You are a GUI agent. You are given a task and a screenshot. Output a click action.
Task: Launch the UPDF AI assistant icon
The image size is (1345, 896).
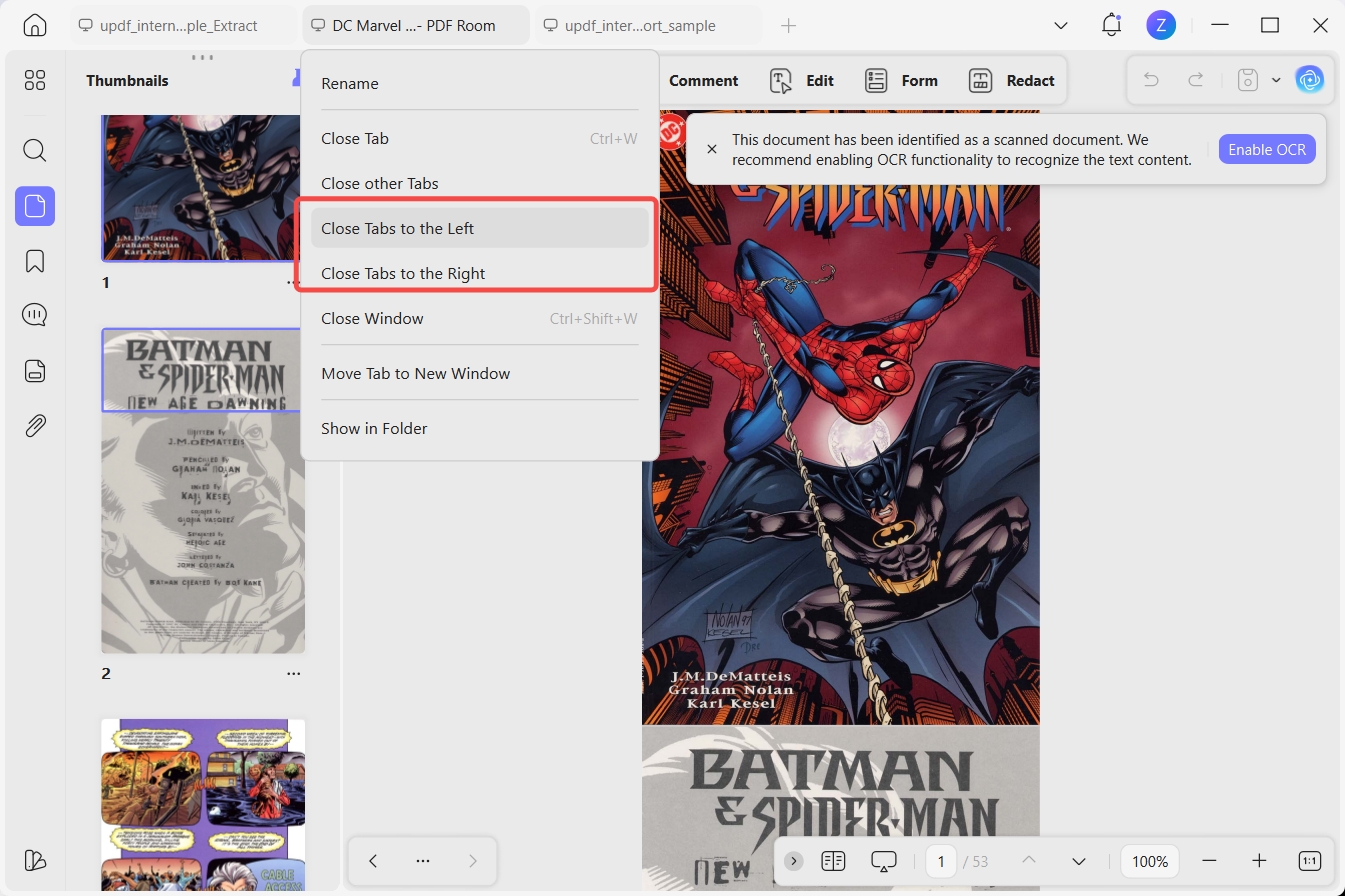tap(1309, 80)
